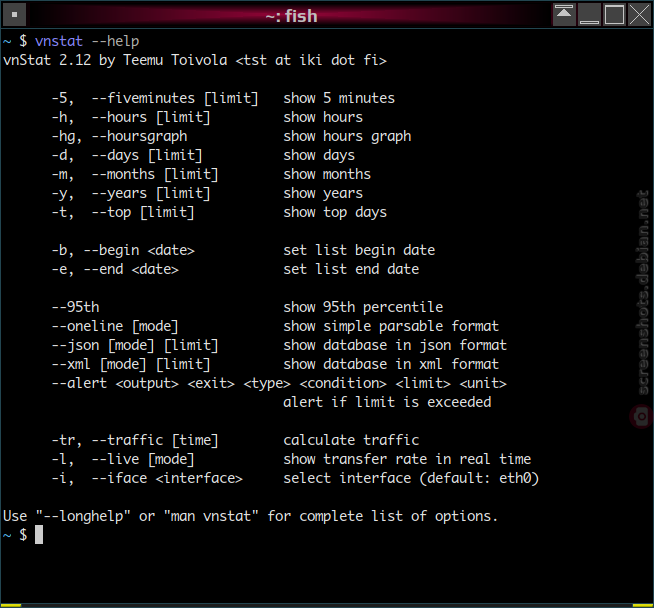
Task: Minimize the fish terminal window
Action: pos(589,15)
